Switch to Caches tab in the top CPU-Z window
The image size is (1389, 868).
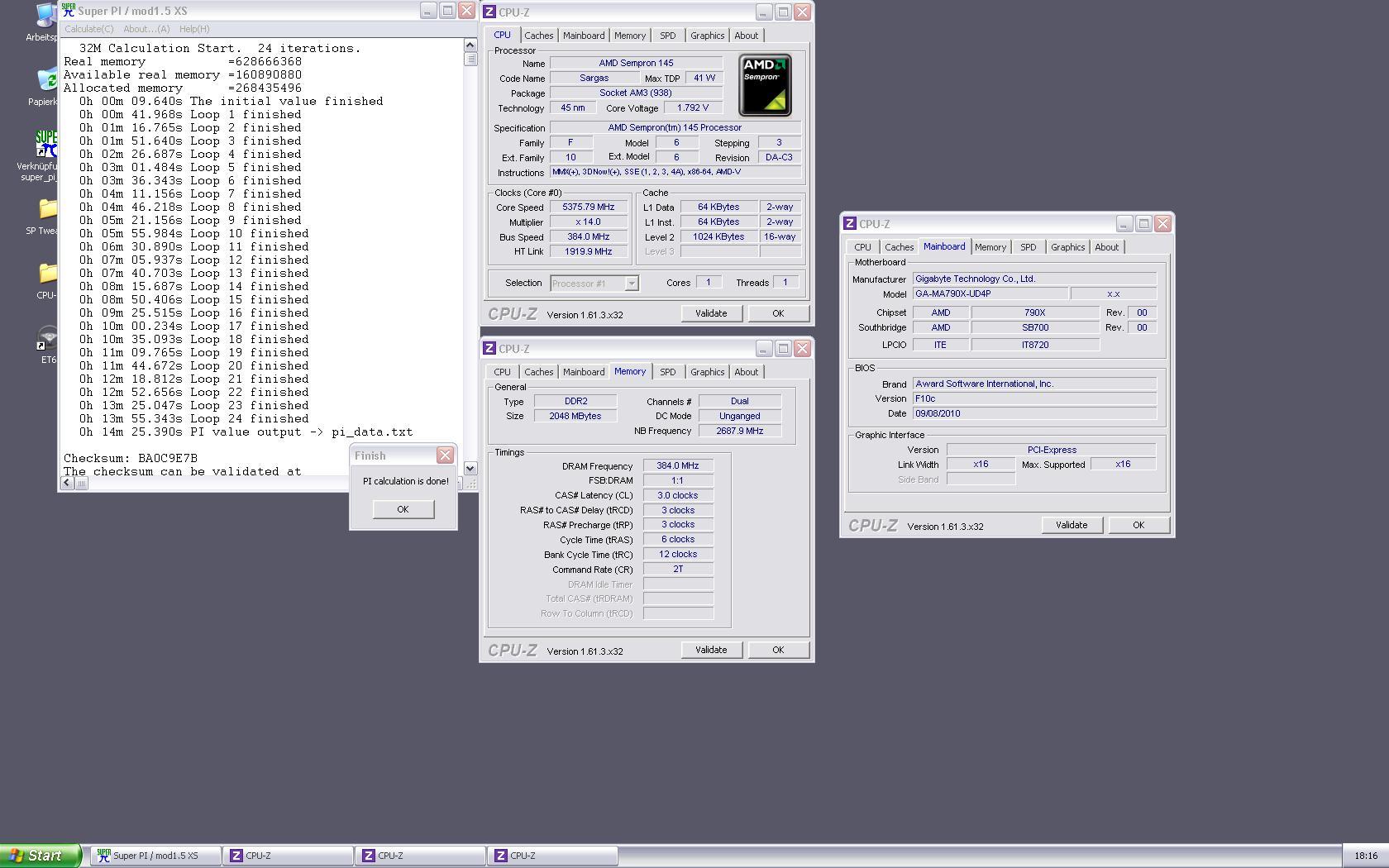click(x=538, y=36)
